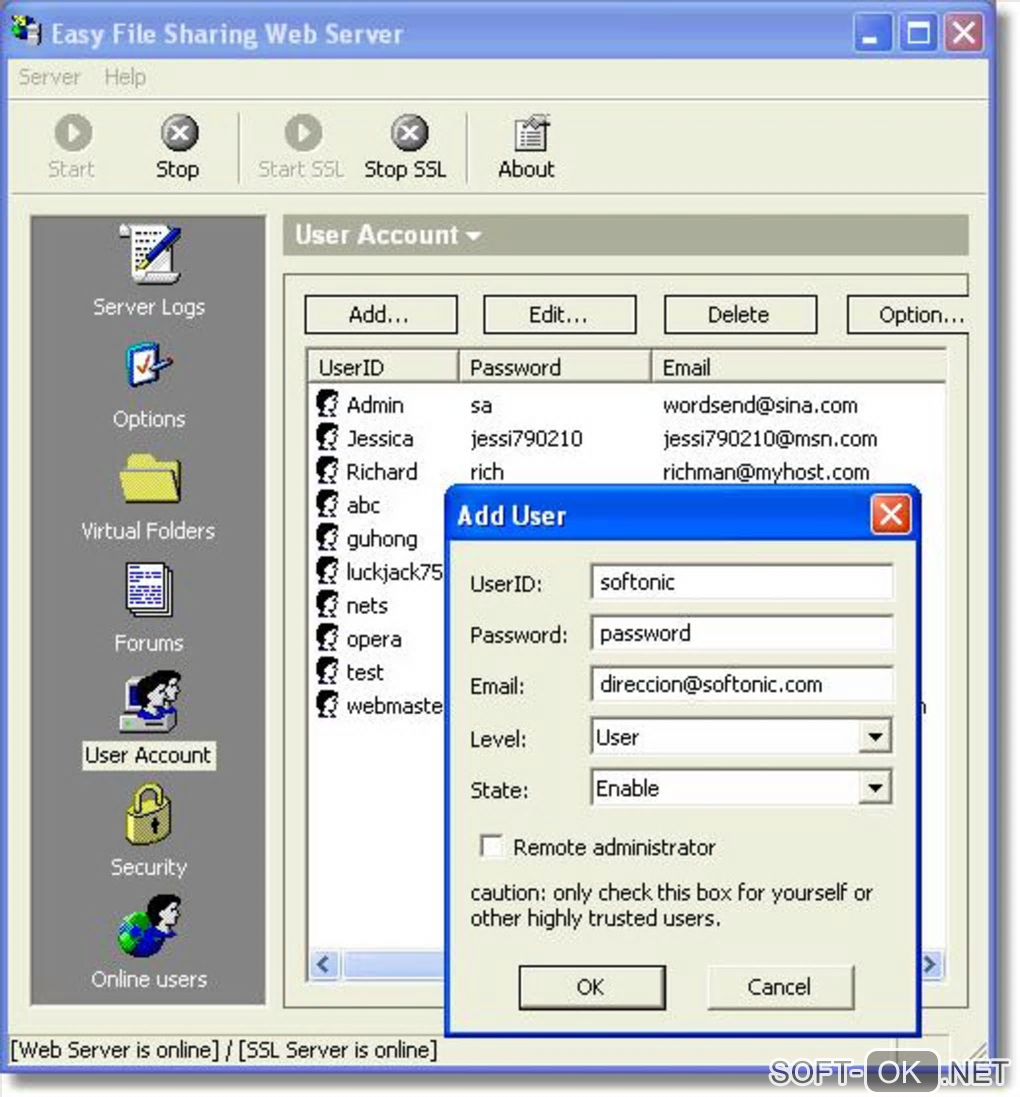
Task: Click the Stop SSL toolbar icon
Action: [409, 133]
